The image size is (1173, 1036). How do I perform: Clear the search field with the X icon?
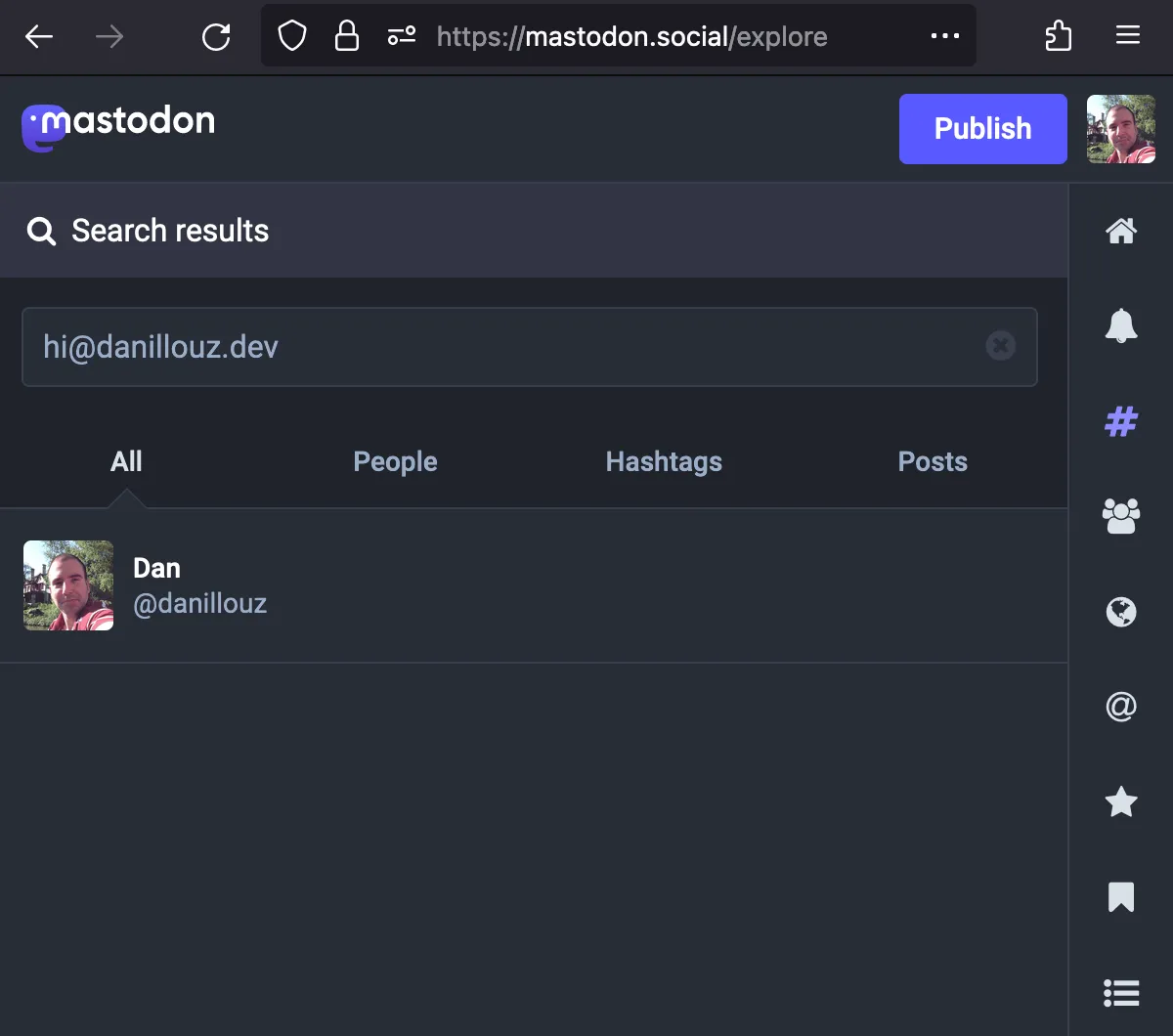pos(1000,346)
